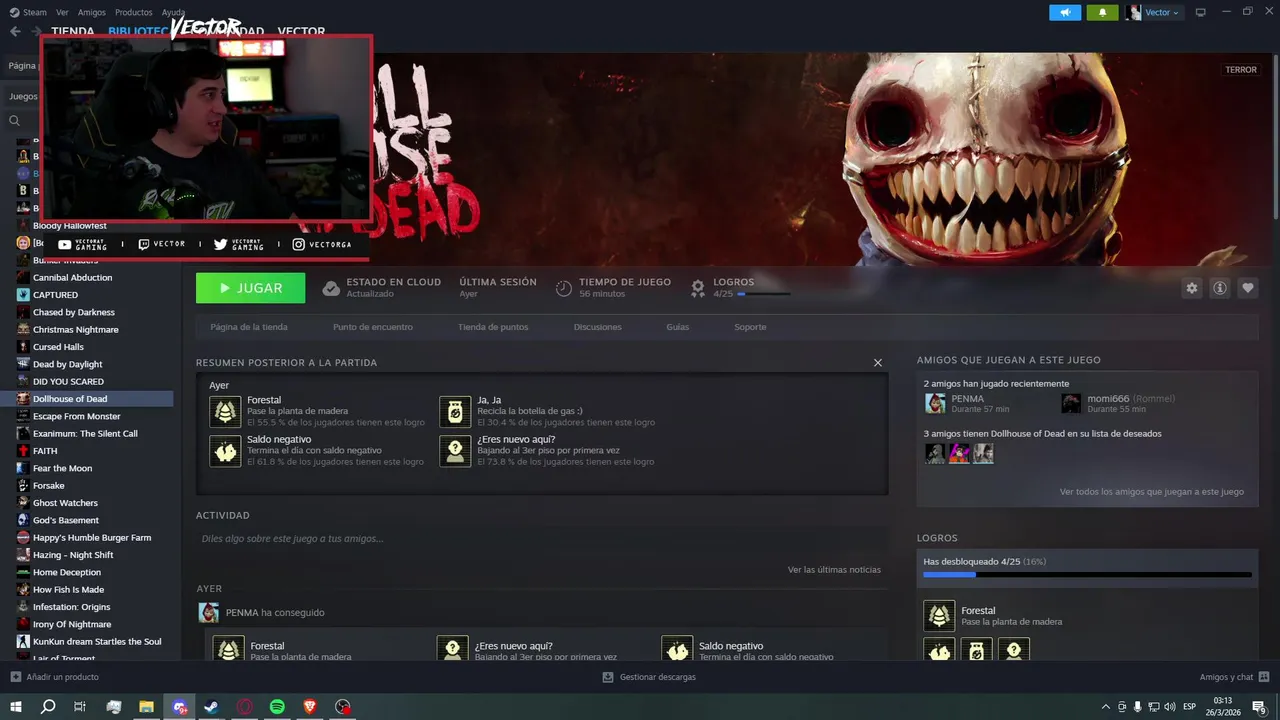Select Dollhouse of Dead in library list
Screen dimensions: 1280x720
[x=87, y=399]
